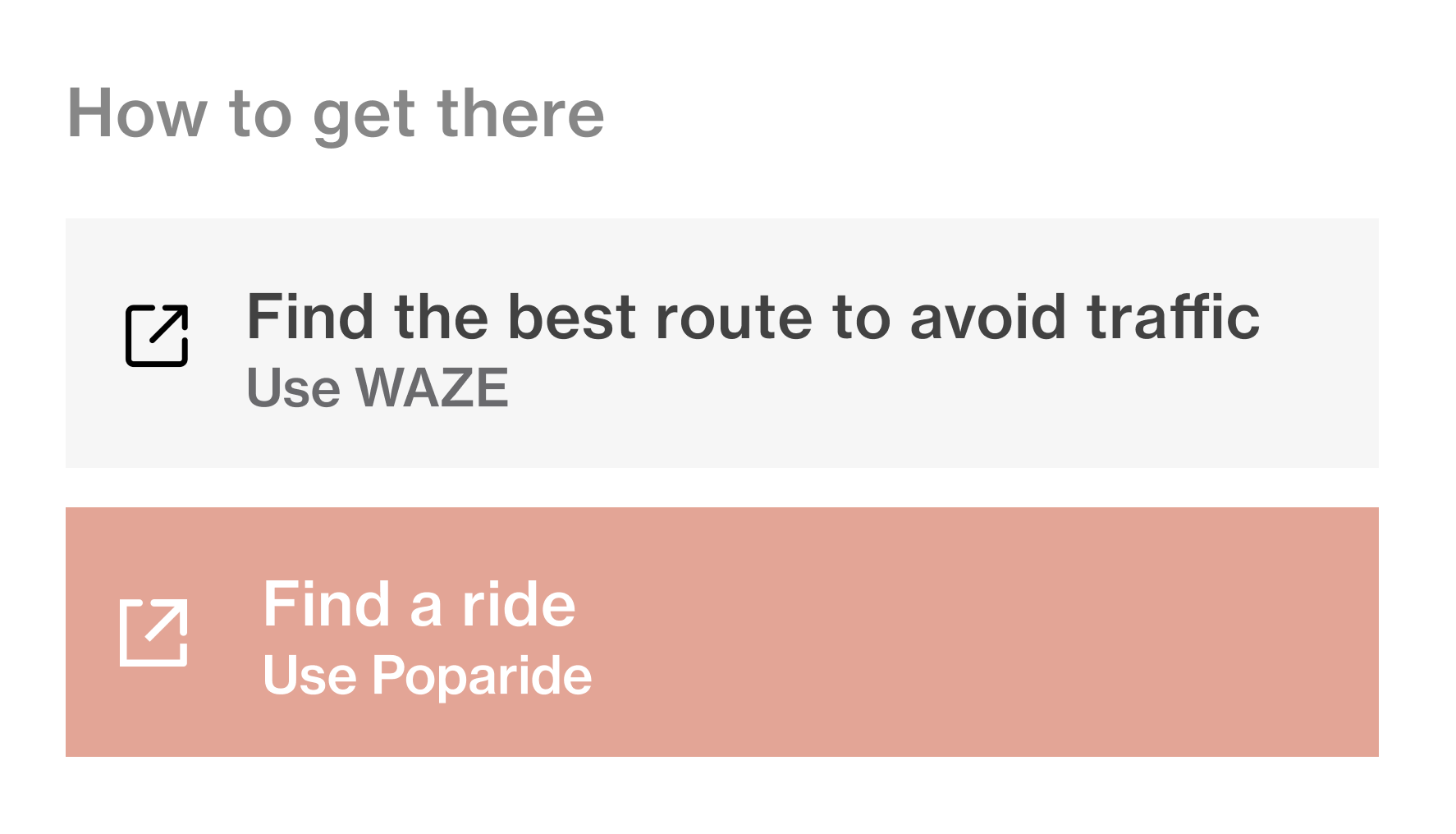Click the white external link icon beside Poparide
The image size is (1456, 834).
pyautogui.click(x=153, y=632)
